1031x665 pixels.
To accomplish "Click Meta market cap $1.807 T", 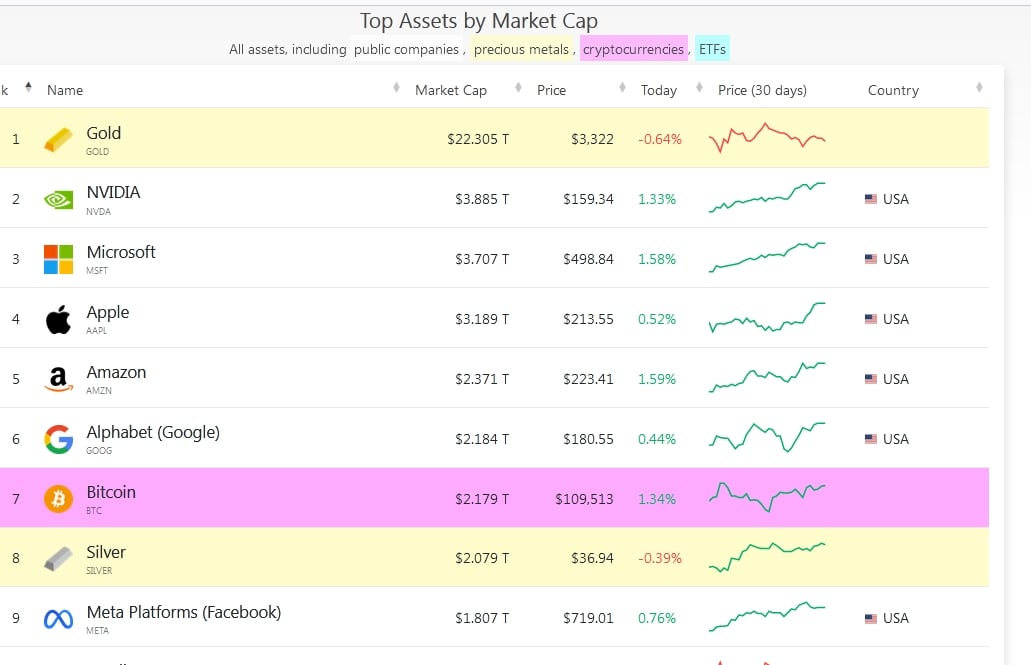I will pyautogui.click(x=482, y=618).
